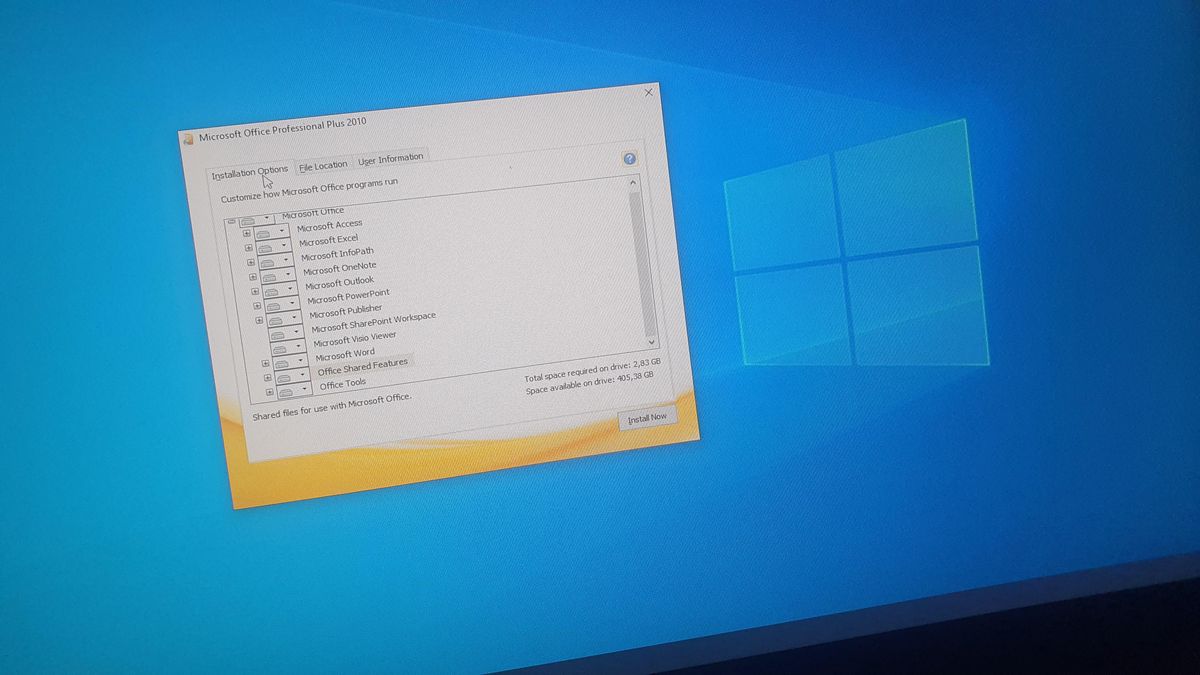
Task: Click the scrollbar up arrow
Action: coord(632,183)
